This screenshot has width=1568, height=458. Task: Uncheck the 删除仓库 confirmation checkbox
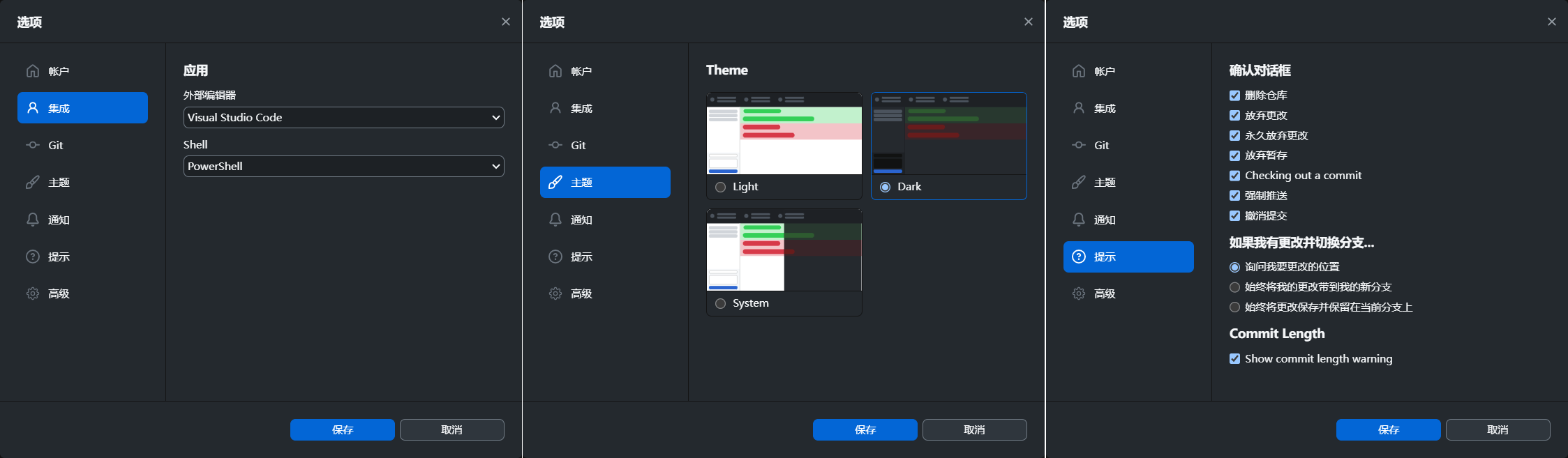coord(1234,96)
